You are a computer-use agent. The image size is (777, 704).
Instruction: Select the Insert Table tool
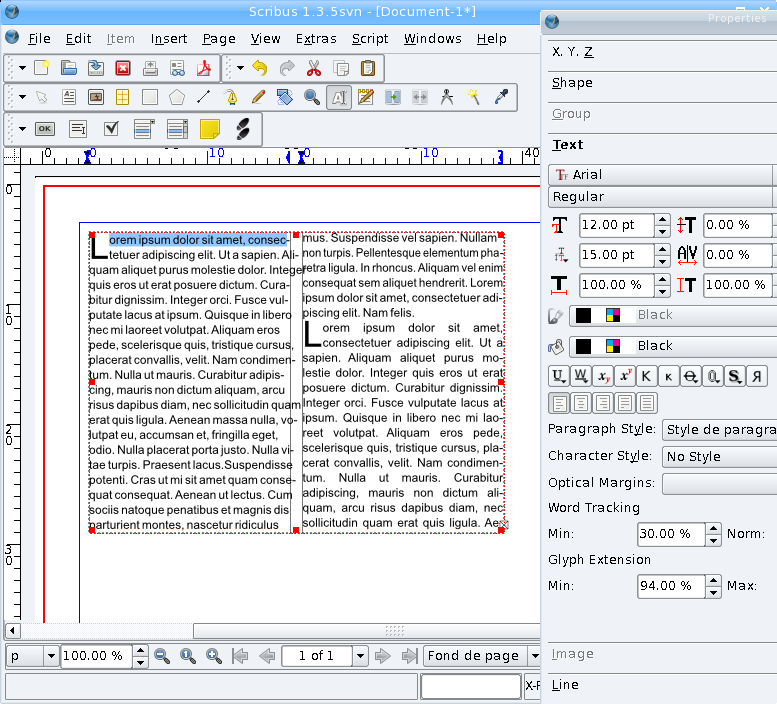tap(123, 98)
